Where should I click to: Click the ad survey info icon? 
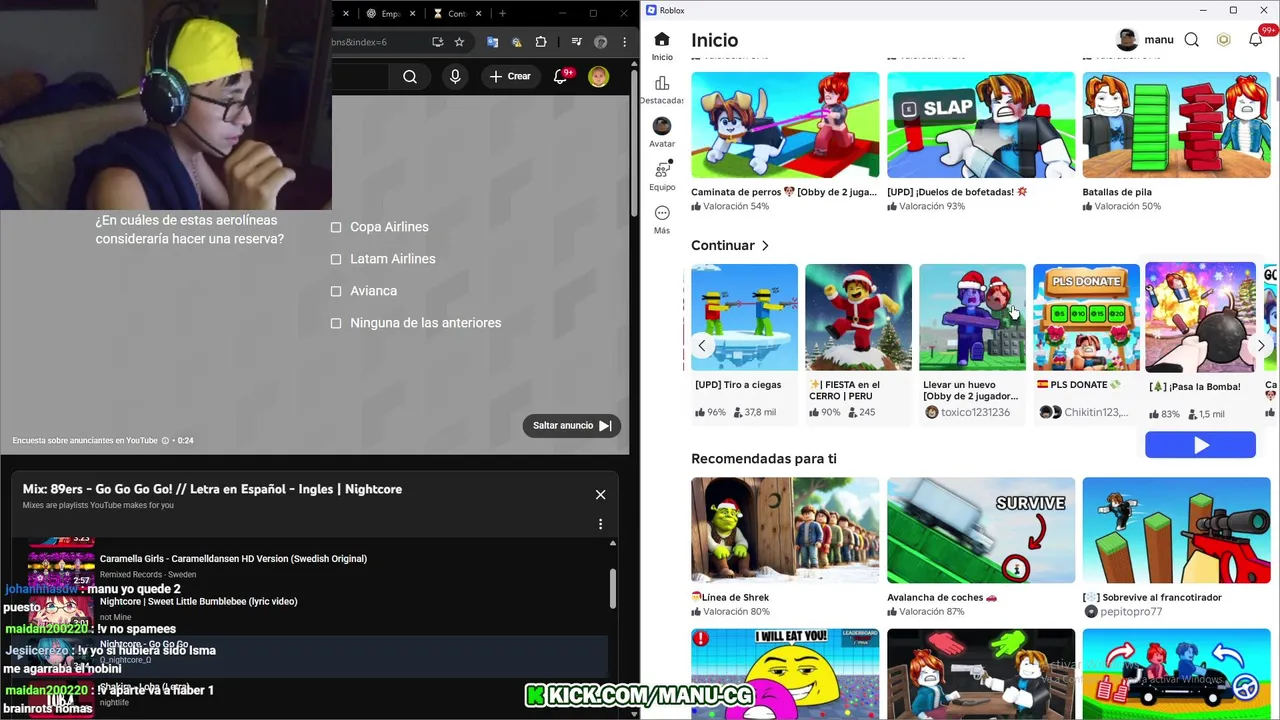point(165,440)
